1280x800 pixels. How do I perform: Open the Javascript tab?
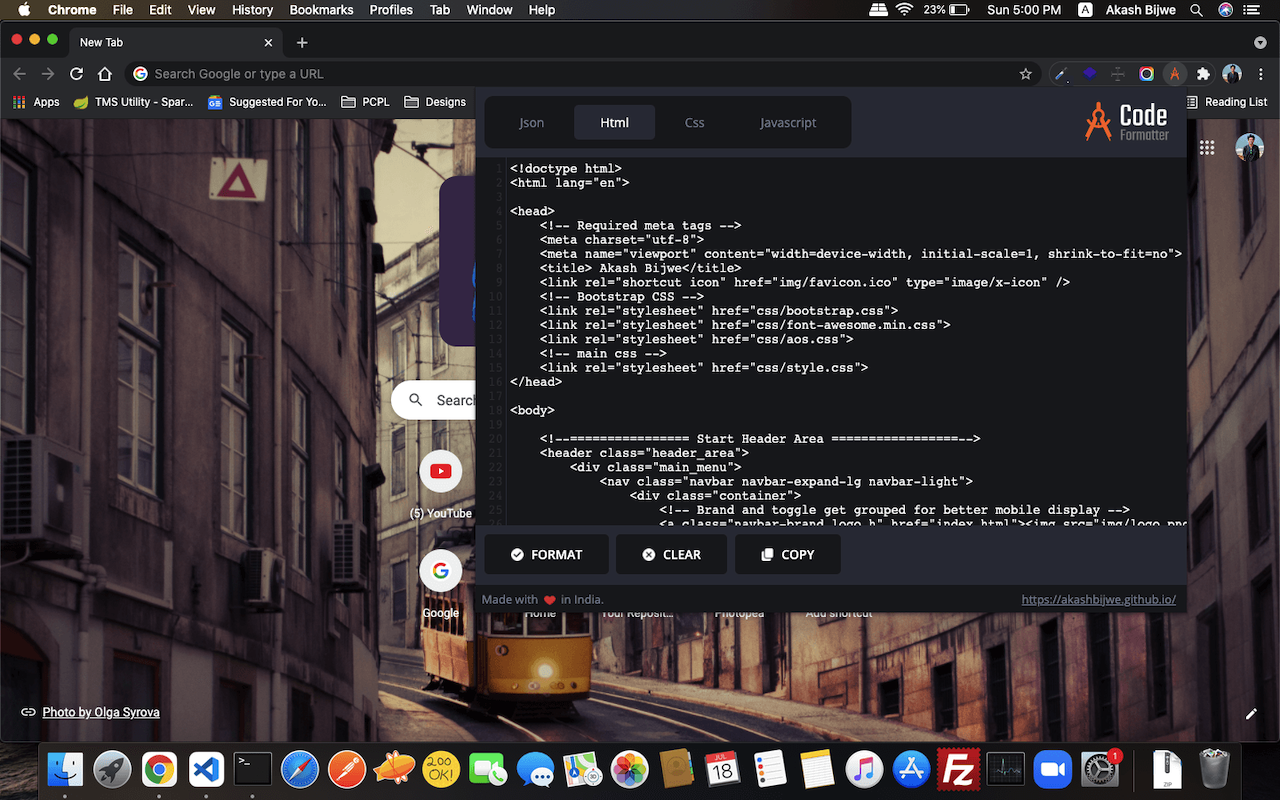click(x=788, y=122)
